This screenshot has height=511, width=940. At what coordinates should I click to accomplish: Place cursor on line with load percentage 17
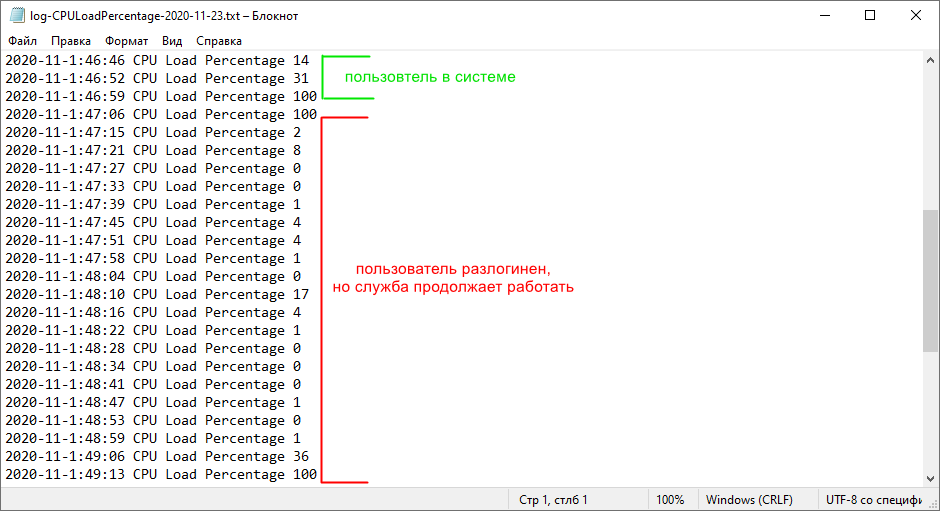point(150,295)
